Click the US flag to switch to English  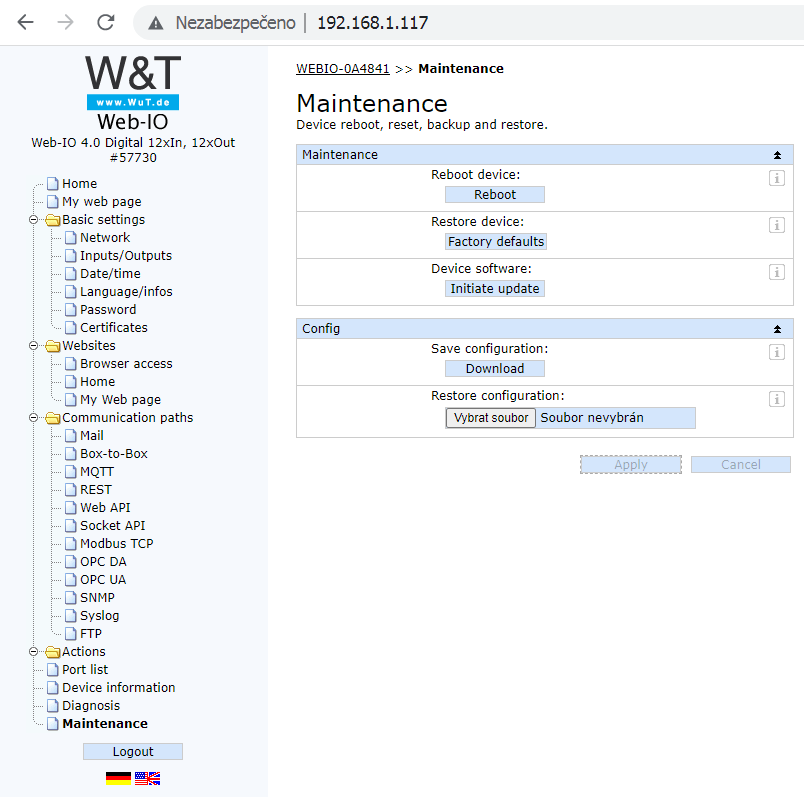click(x=148, y=777)
